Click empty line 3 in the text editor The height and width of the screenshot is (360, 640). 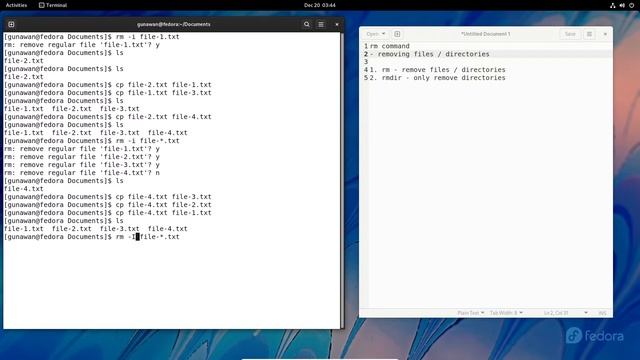click(x=490, y=62)
